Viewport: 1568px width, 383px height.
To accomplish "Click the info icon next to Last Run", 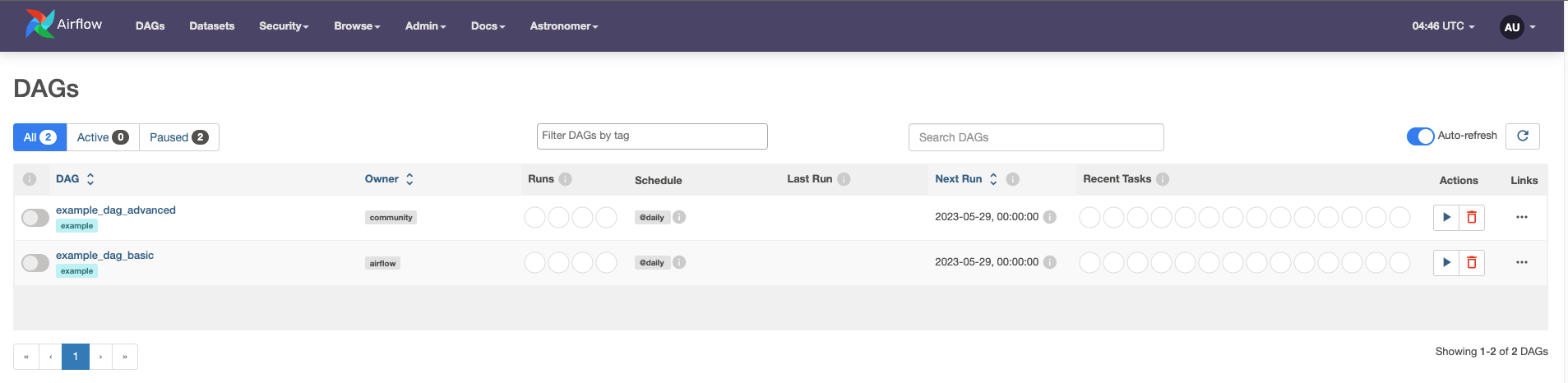I will pyautogui.click(x=844, y=179).
